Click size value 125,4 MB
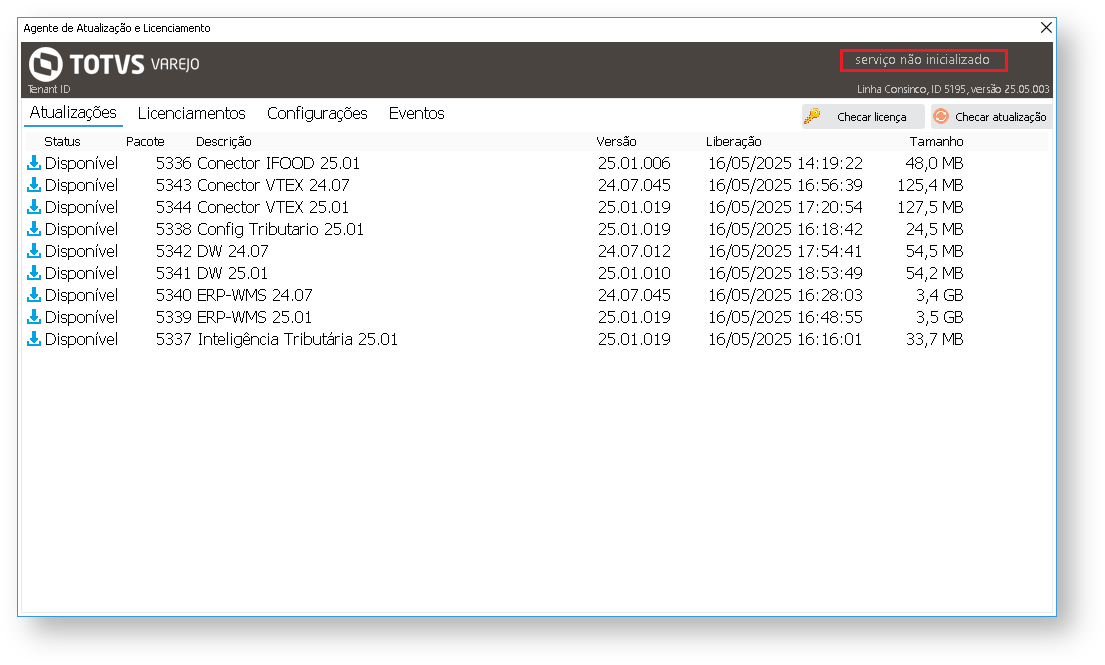The width and height of the screenshot is (1105, 665). coord(930,185)
